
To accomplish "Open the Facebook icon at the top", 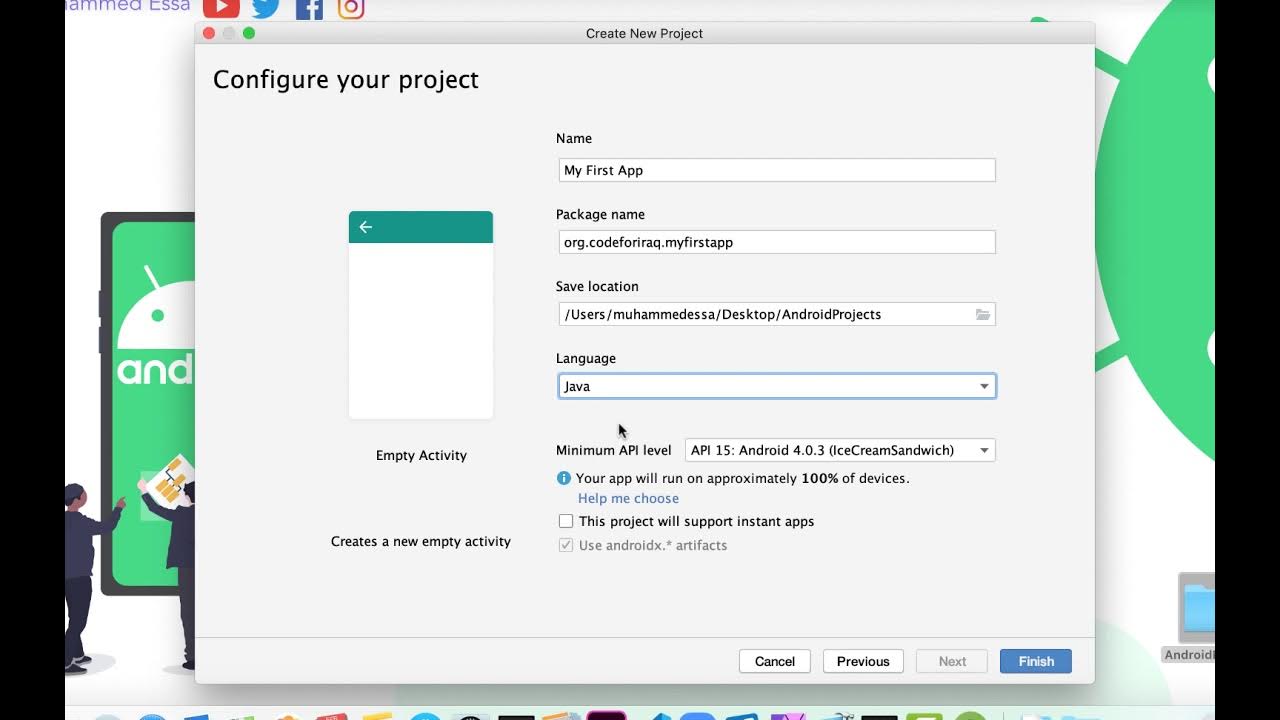I will click(309, 9).
